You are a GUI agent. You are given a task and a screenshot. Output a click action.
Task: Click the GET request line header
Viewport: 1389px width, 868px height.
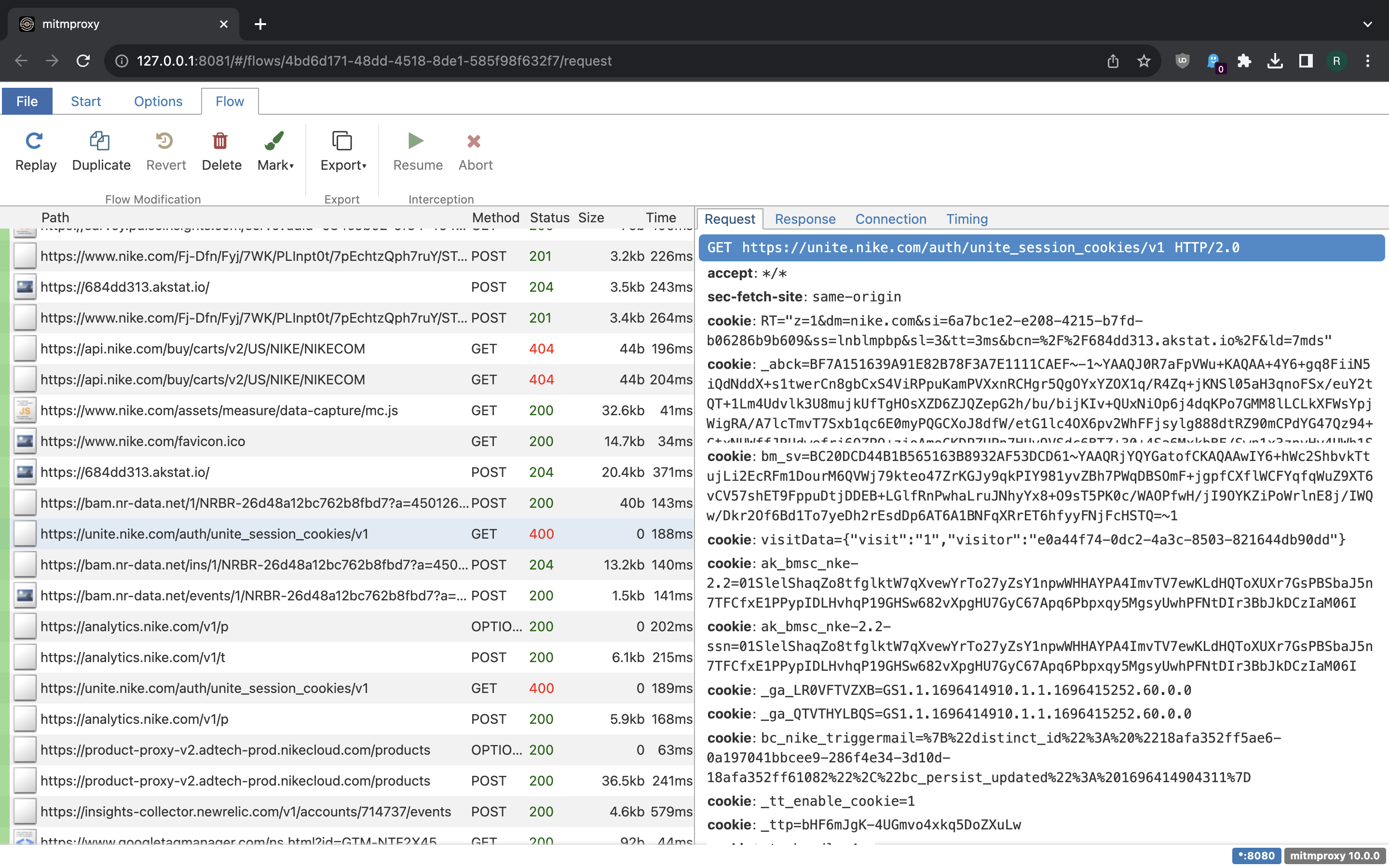[1041, 247]
